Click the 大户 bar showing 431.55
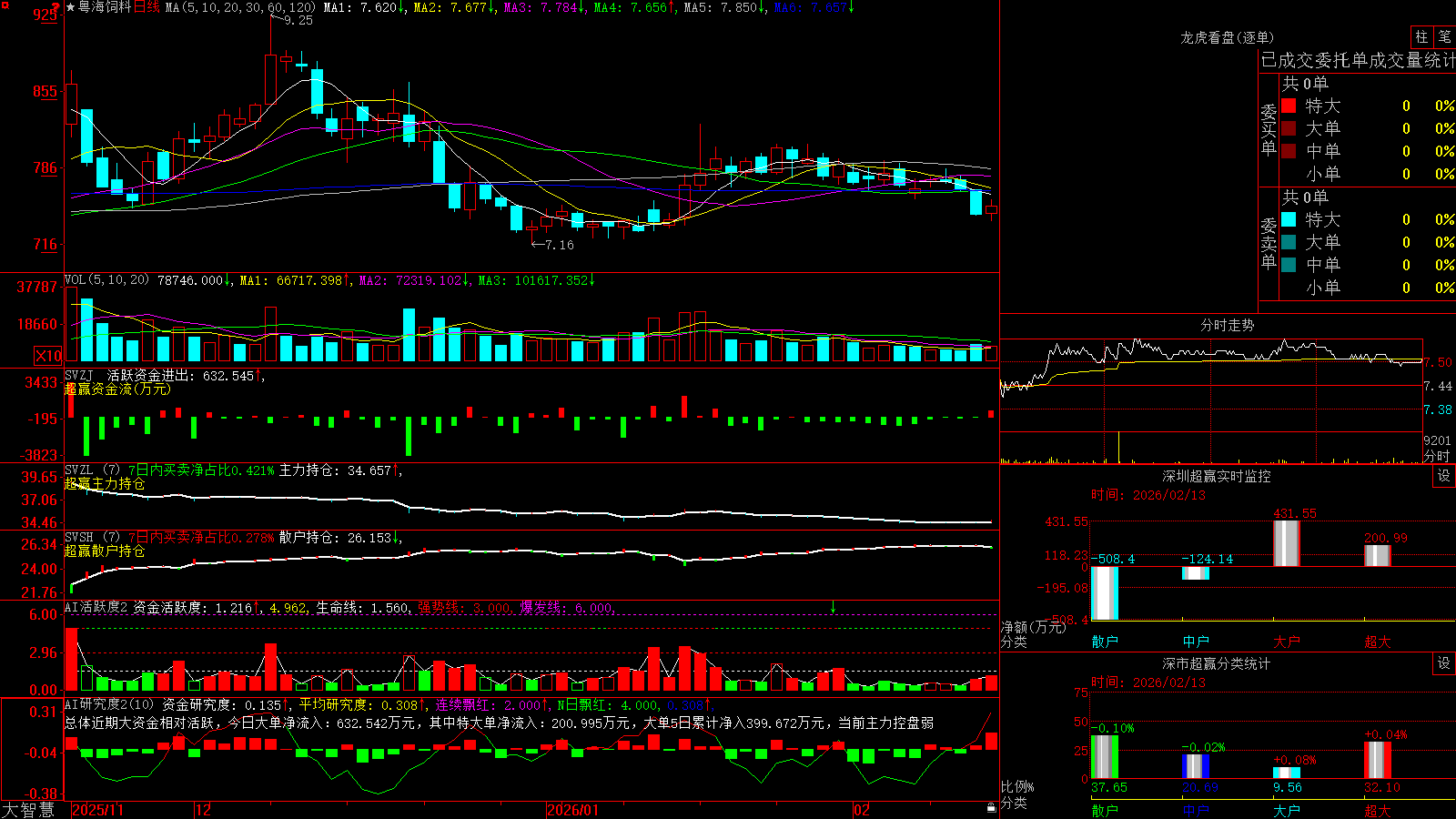 (x=1287, y=543)
